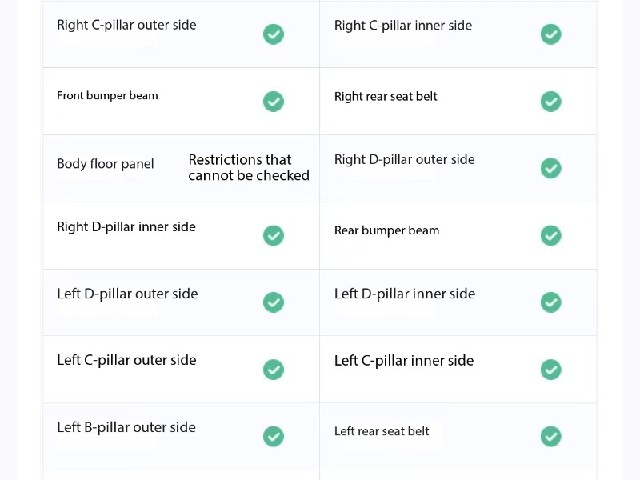Click the Rear bumper beam label
The width and height of the screenshot is (640, 480).
pos(387,231)
